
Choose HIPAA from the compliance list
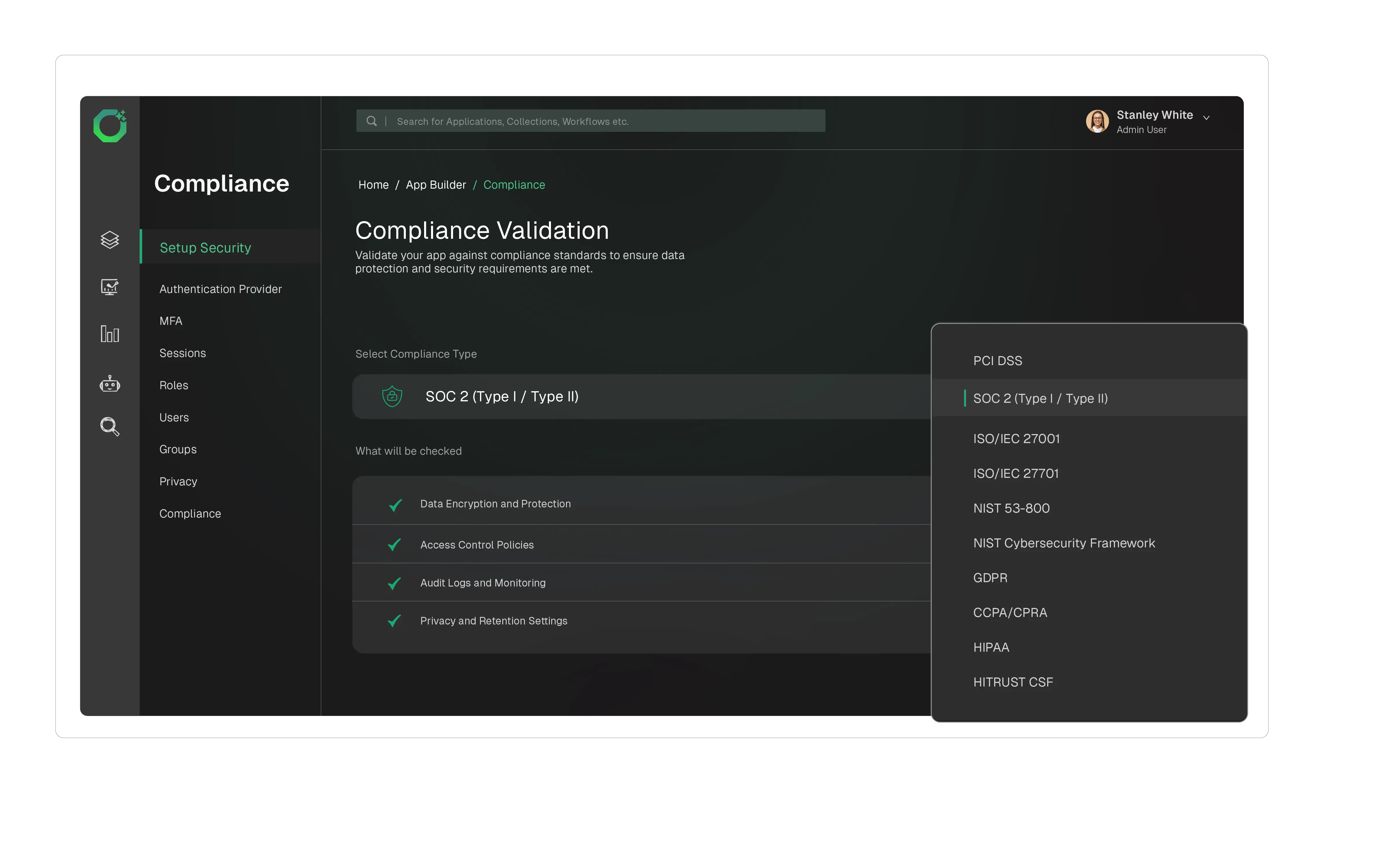pyautogui.click(x=991, y=647)
